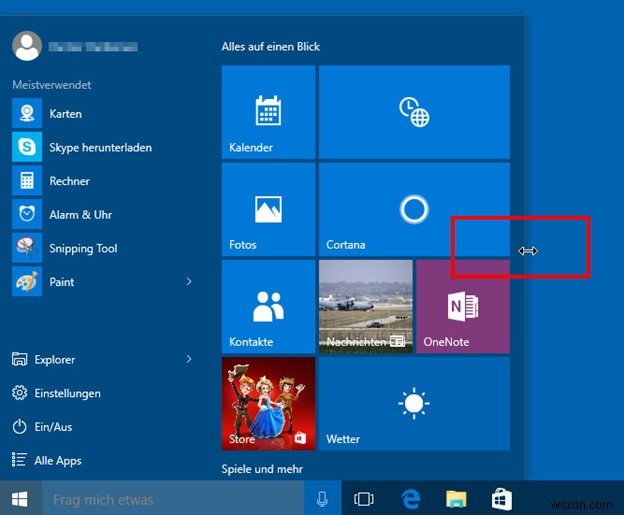Open the Explorer folder icon in Start menu
Viewport: 624px width, 515px height.
coord(20,359)
